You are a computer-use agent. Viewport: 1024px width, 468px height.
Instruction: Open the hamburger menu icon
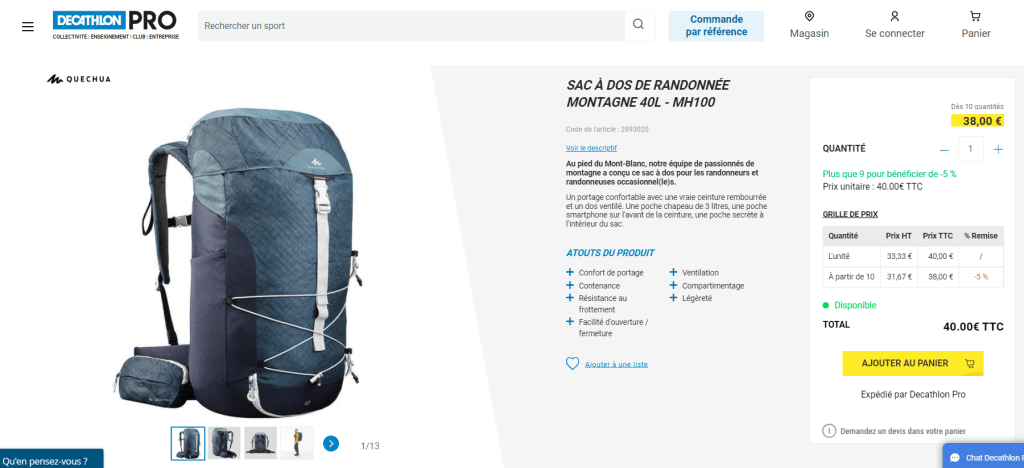pos(27,27)
